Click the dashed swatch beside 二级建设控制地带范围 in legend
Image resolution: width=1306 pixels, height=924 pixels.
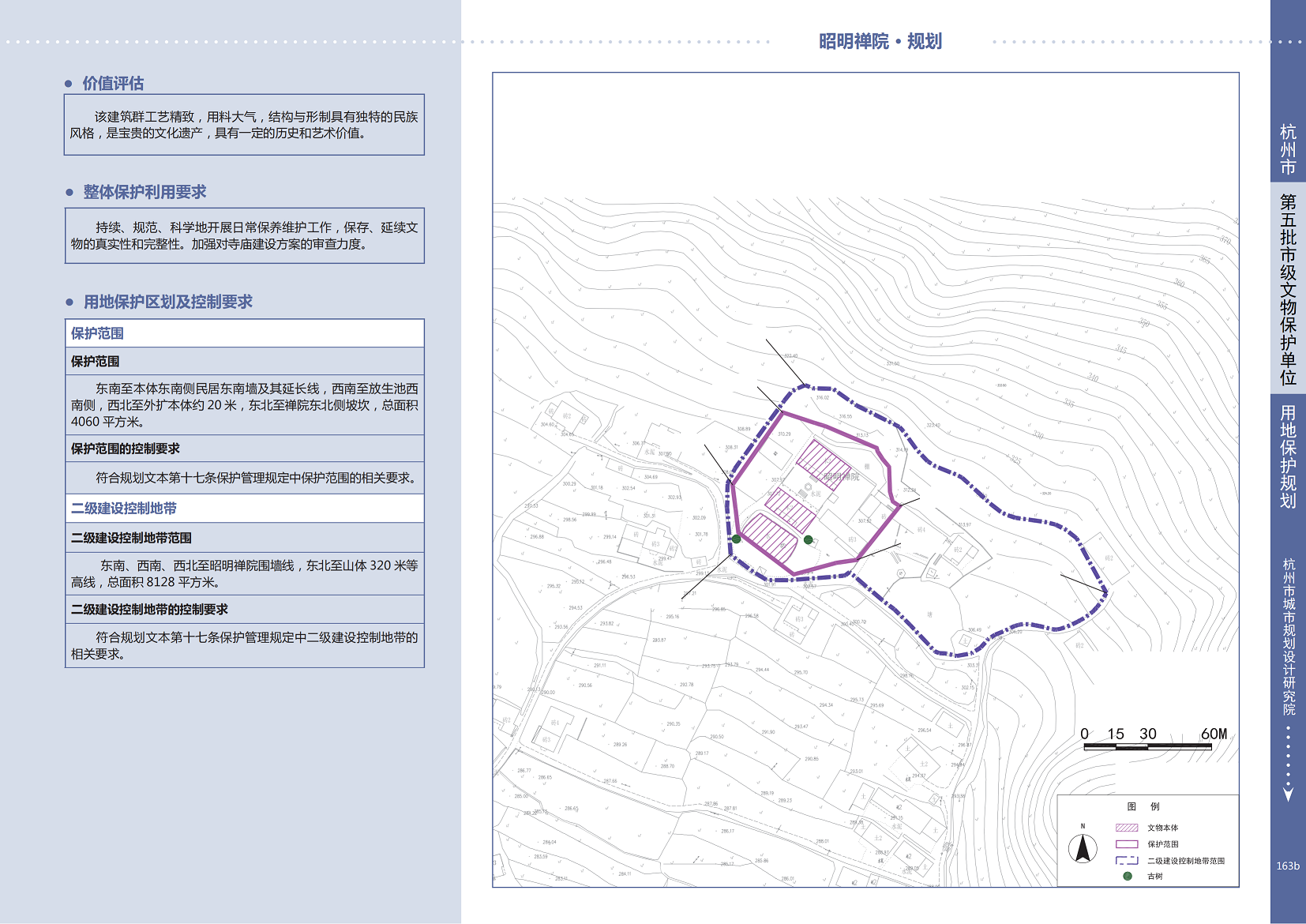coord(1127,861)
